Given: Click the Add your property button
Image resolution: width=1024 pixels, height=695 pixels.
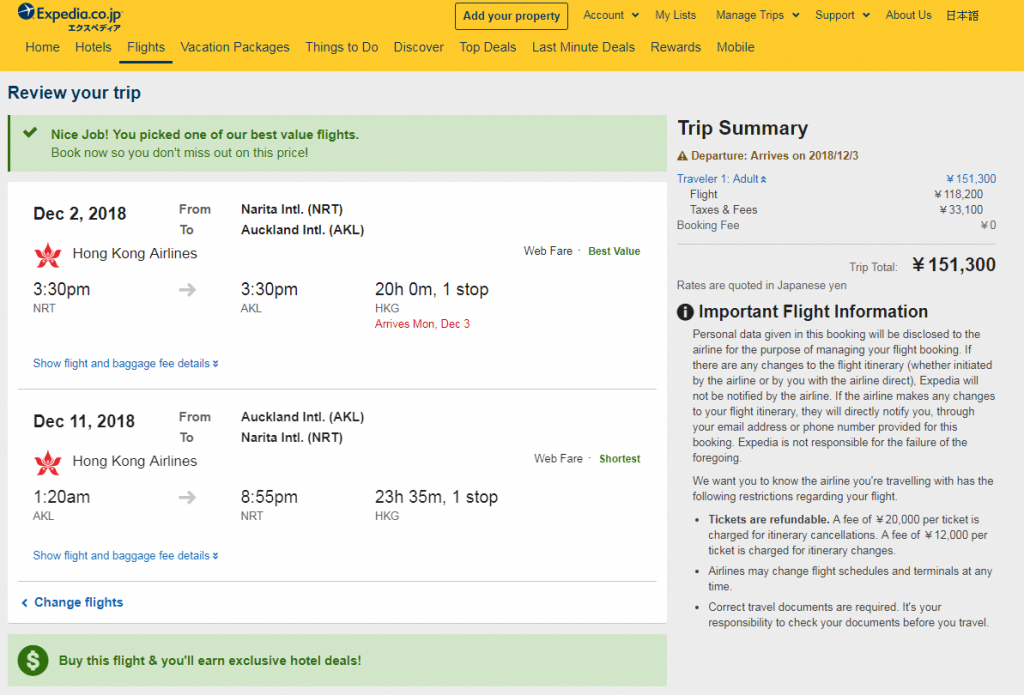Looking at the screenshot, I should [511, 16].
